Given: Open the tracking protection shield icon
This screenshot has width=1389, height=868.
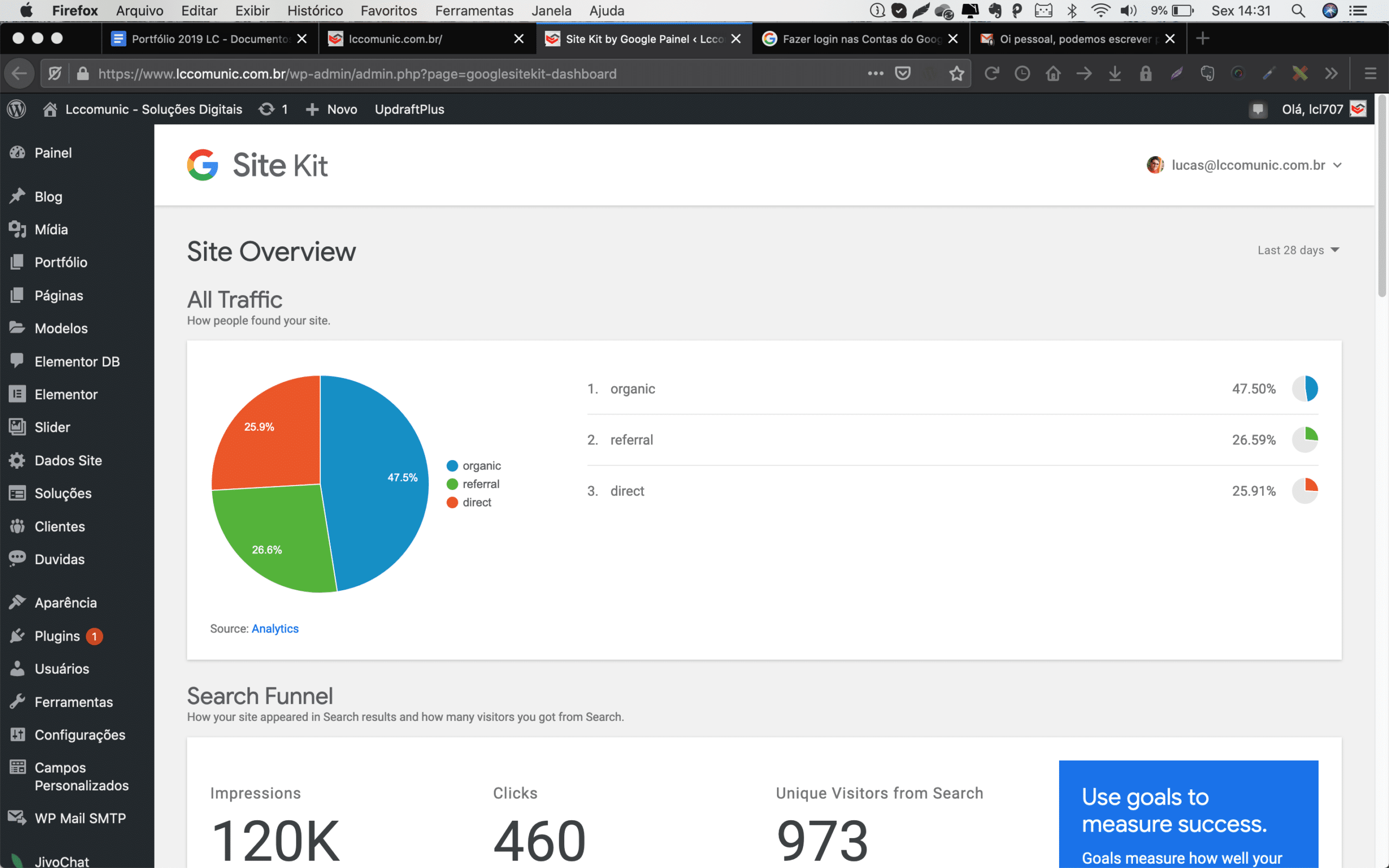Looking at the screenshot, I should tap(55, 73).
